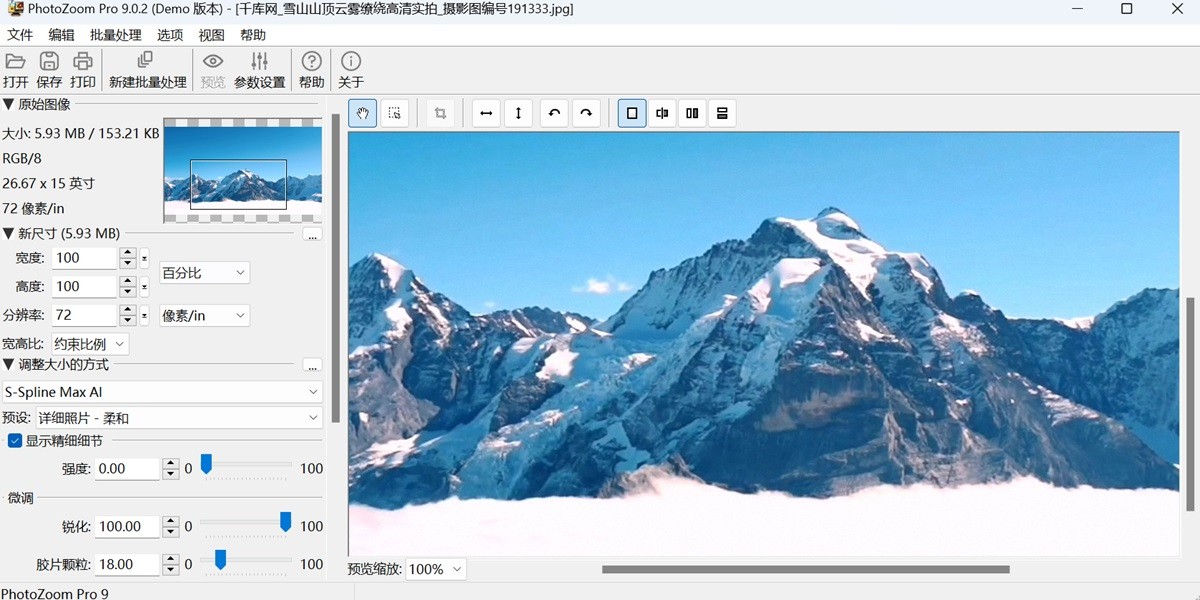Click the 帮助 help button in the toolbar
The image size is (1200, 600).
coord(311,69)
